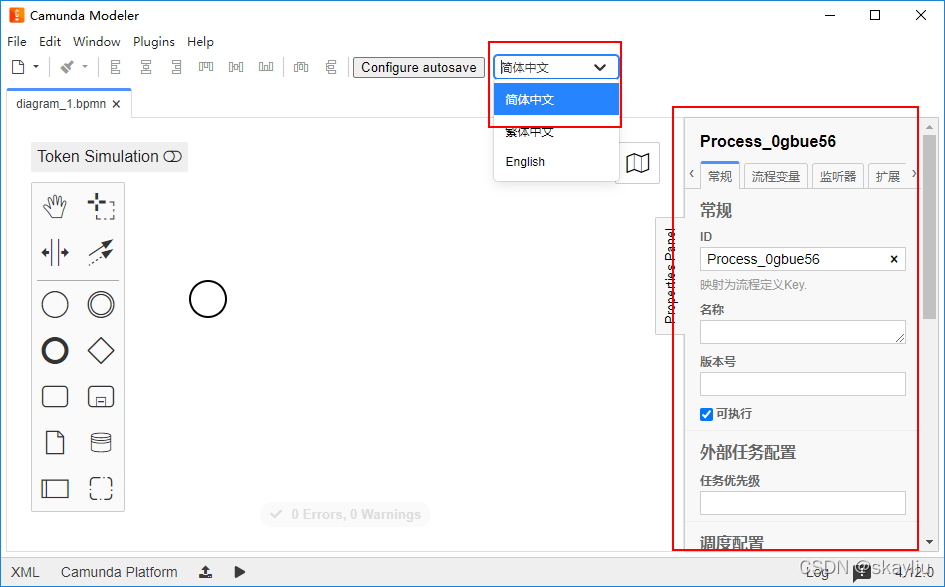Image resolution: width=945 pixels, height=587 pixels.
Task: Align elements to vertical middle
Action: click(236, 67)
